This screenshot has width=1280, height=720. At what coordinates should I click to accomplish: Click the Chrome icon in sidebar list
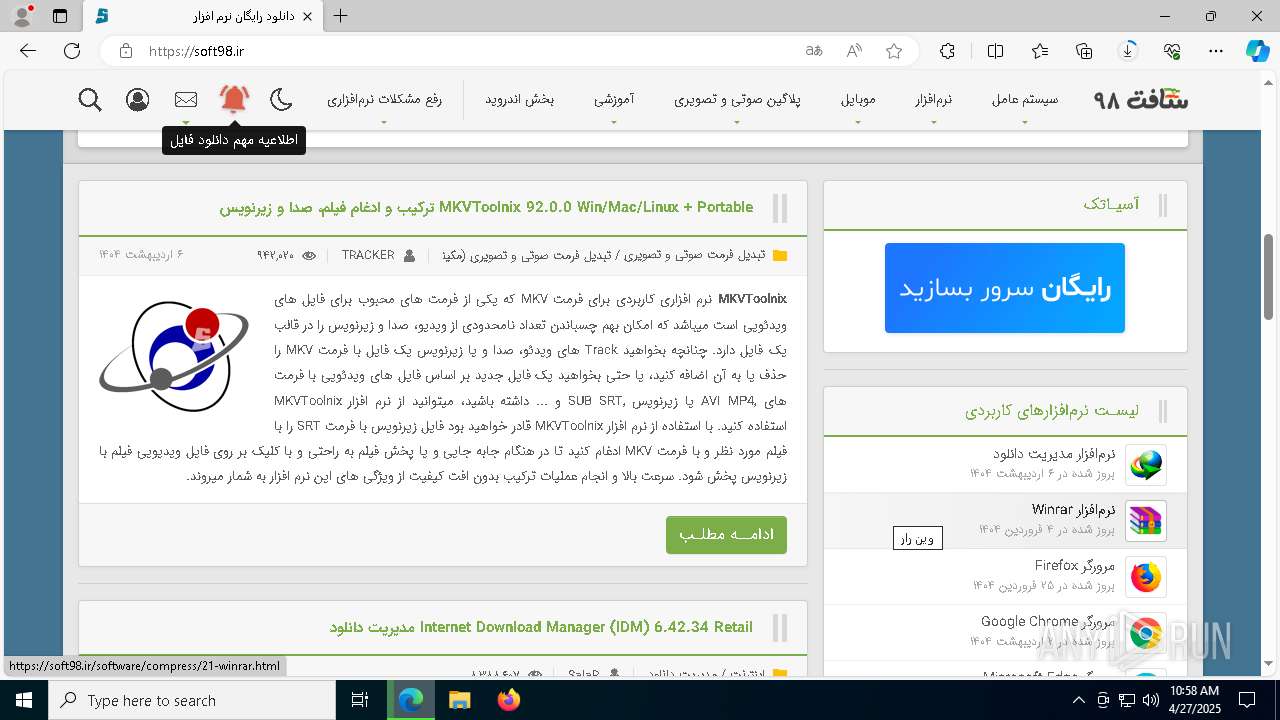click(x=1146, y=633)
